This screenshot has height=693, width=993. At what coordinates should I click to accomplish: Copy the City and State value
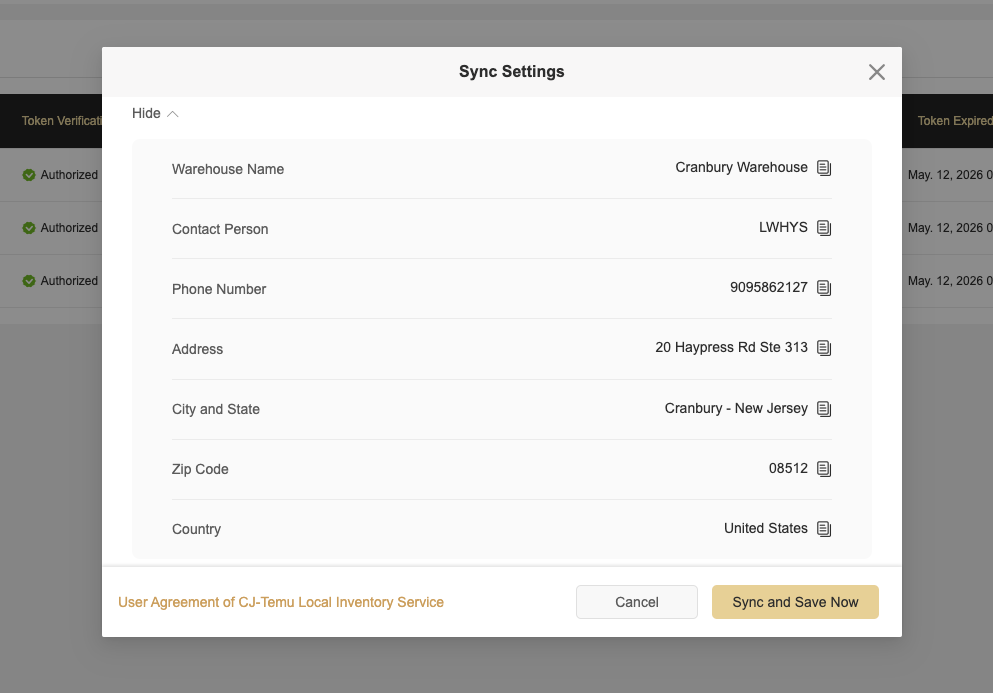[824, 409]
